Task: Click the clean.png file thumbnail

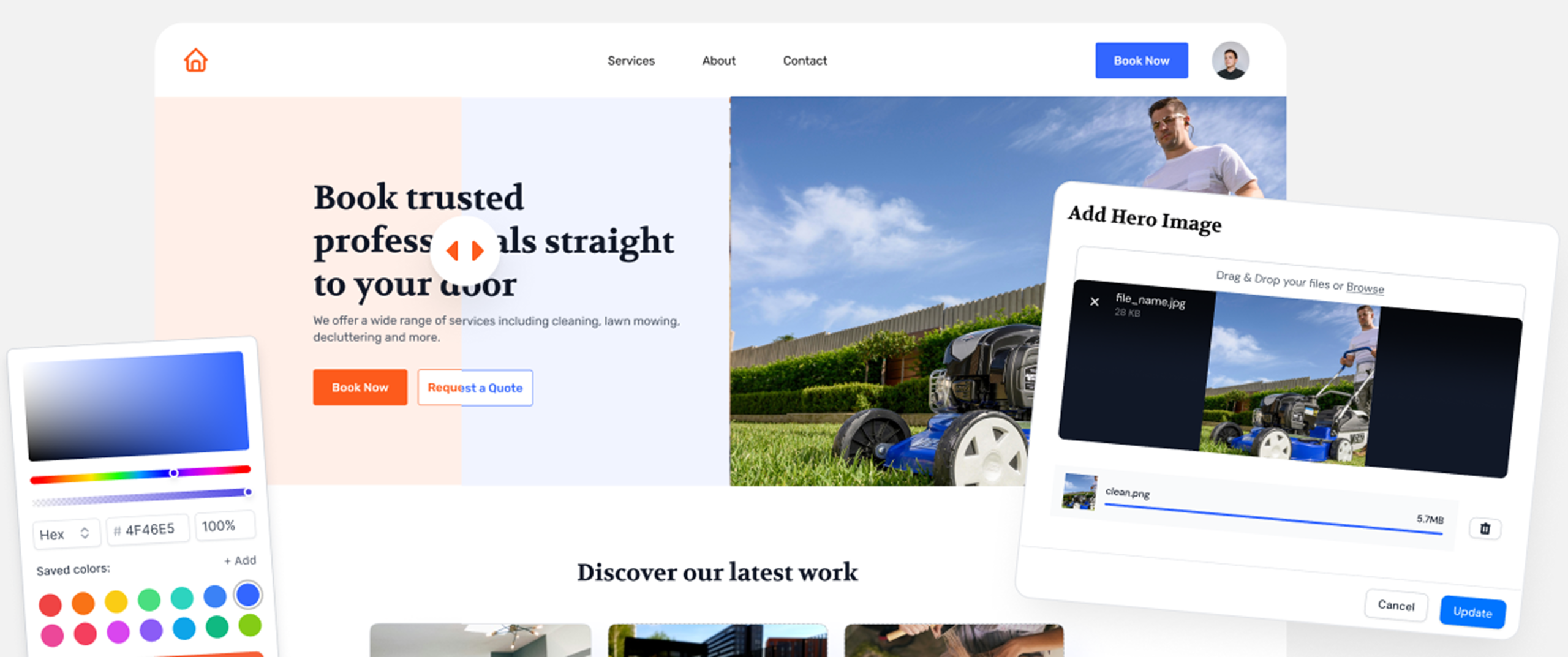Action: point(1080,492)
